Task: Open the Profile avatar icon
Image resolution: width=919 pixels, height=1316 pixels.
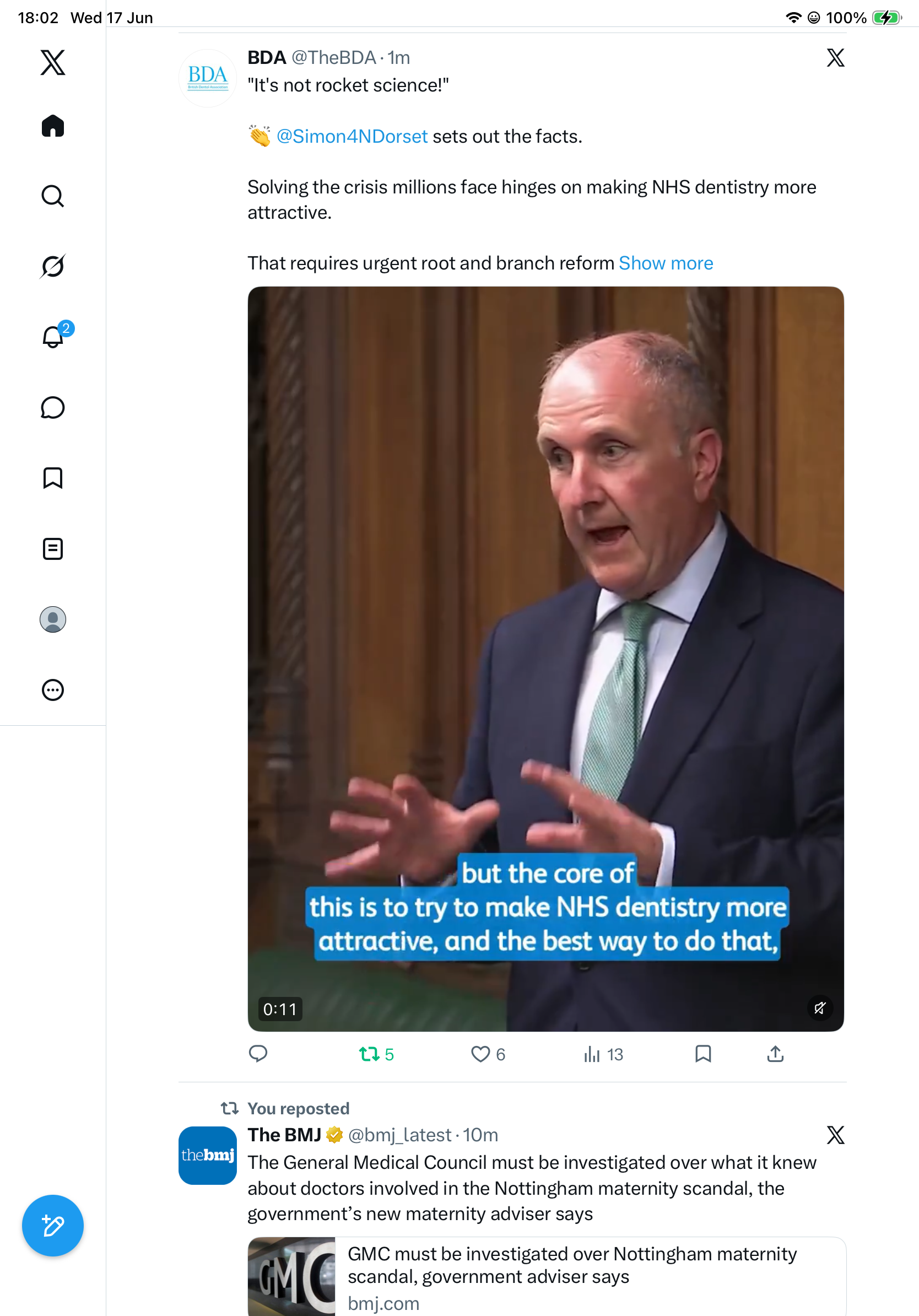Action: click(x=53, y=619)
